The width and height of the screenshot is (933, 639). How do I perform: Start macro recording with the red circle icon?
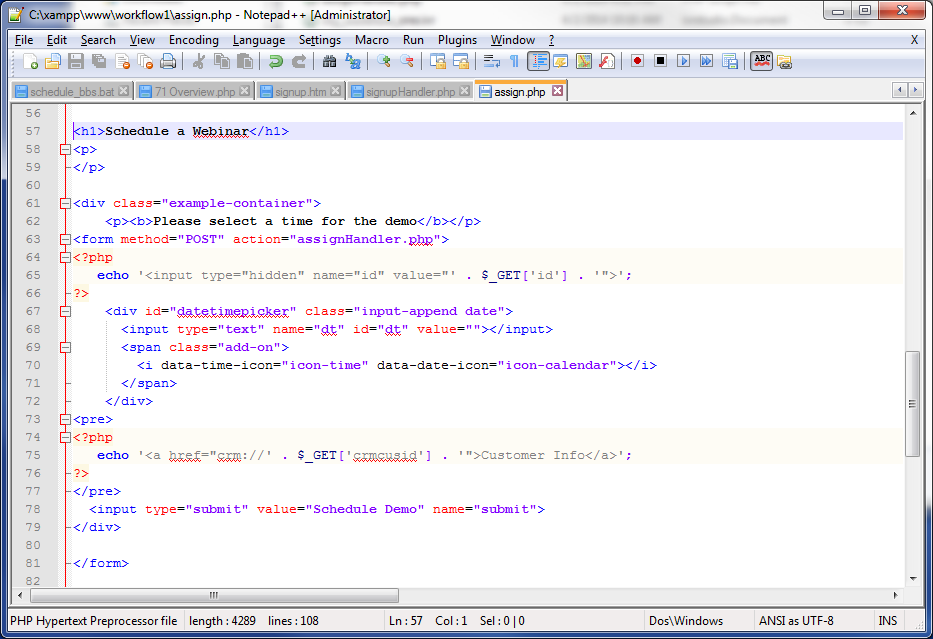[x=637, y=62]
